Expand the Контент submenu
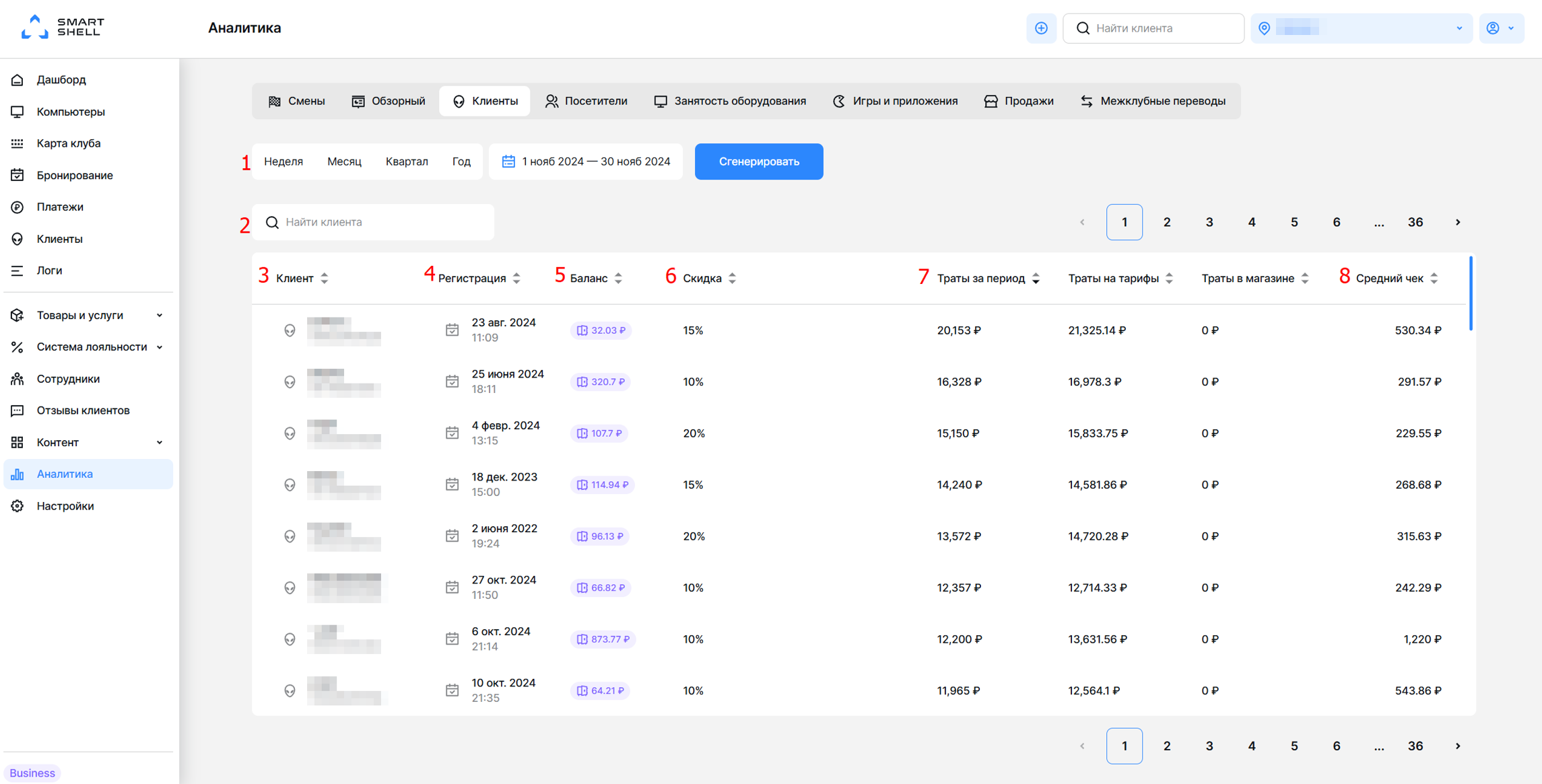This screenshot has height=784, width=1542. 88,442
